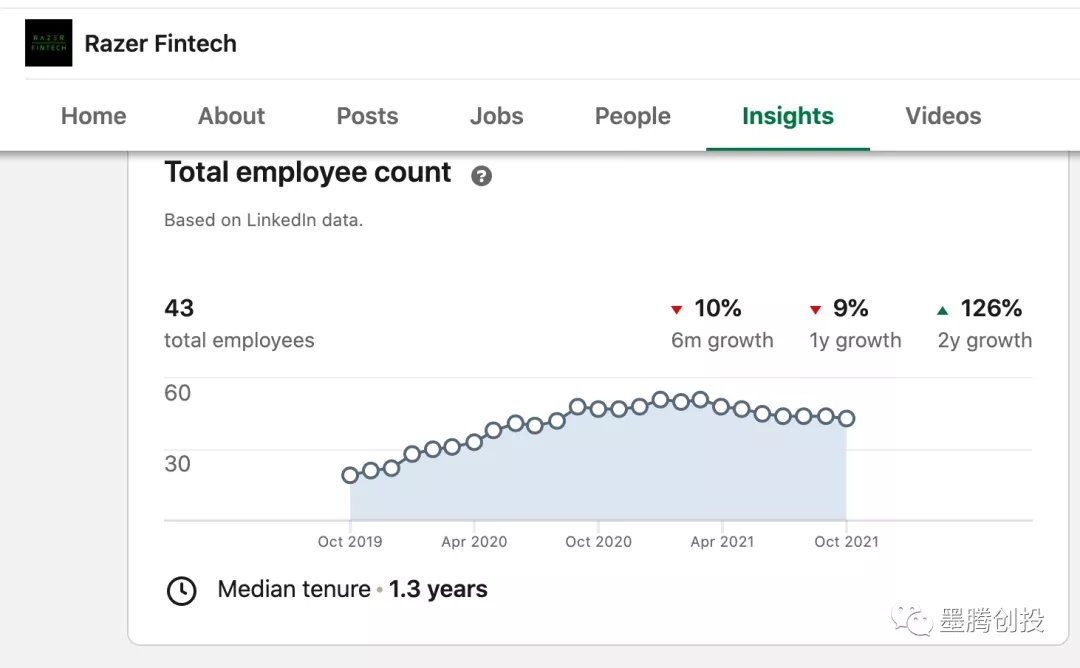The height and width of the screenshot is (668, 1080).
Task: Switch to the Videos tab
Action: click(x=943, y=116)
